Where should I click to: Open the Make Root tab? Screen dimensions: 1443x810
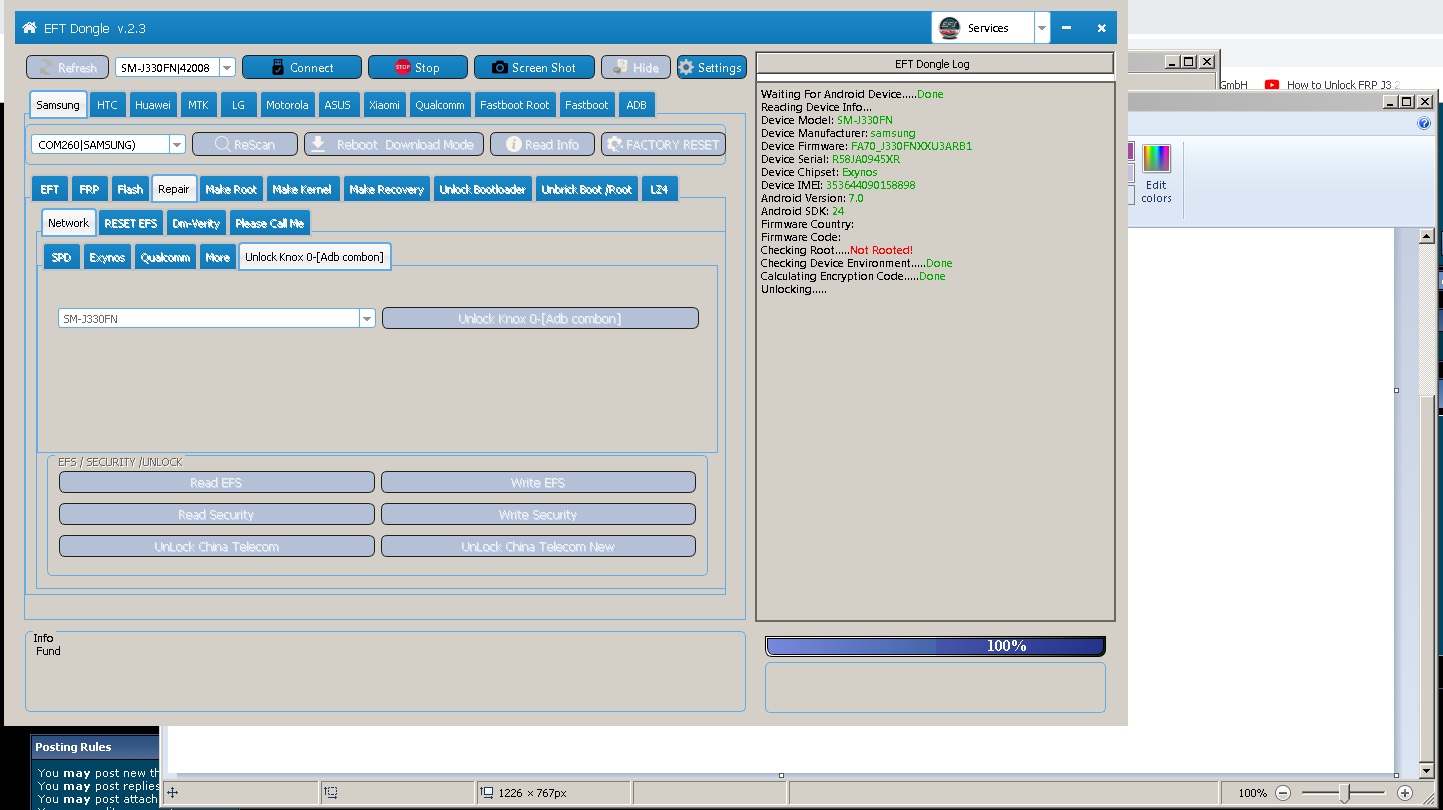pyautogui.click(x=231, y=189)
